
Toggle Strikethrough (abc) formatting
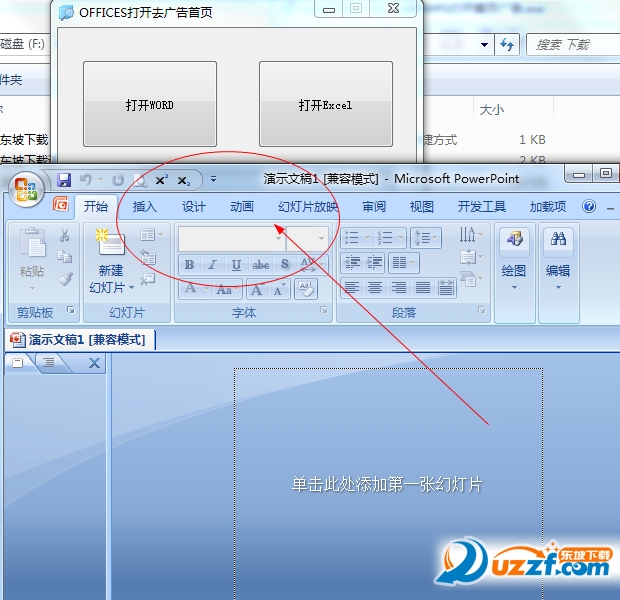(x=261, y=264)
